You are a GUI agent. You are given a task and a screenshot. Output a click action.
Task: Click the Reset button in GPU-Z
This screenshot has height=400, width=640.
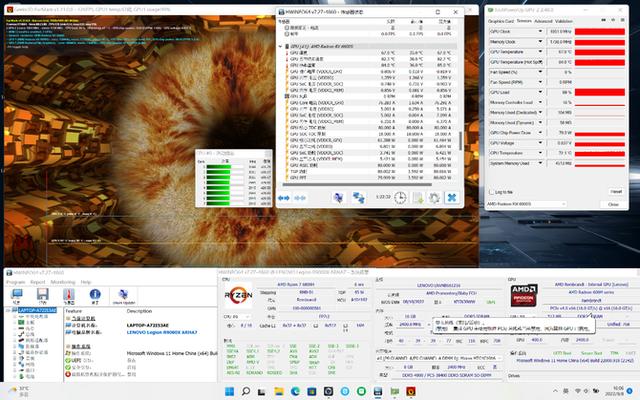615,191
